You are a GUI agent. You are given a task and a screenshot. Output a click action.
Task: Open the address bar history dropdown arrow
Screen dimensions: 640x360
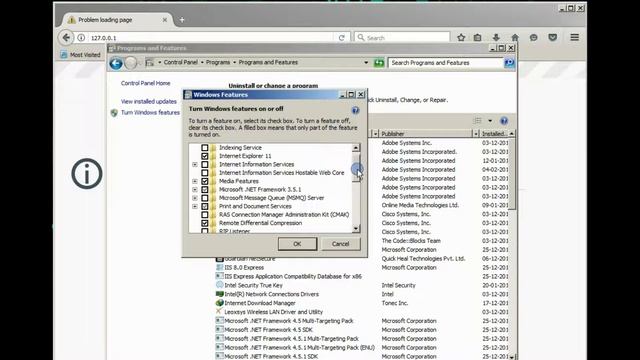pos(366,63)
